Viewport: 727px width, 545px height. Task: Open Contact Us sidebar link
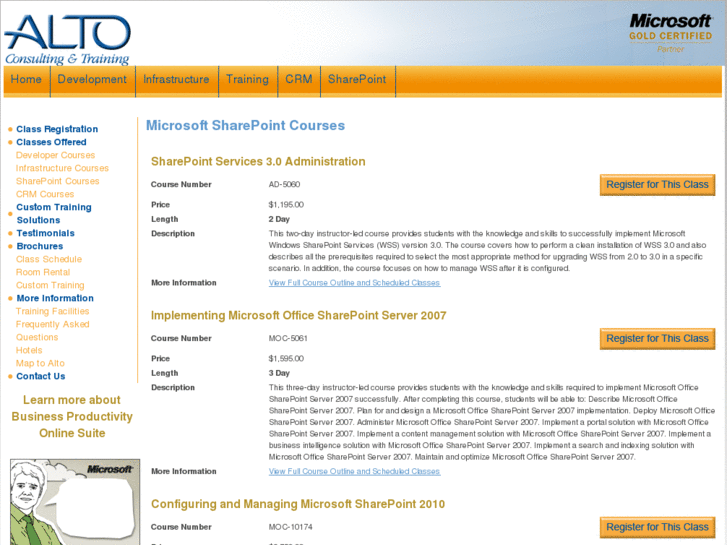[41, 376]
